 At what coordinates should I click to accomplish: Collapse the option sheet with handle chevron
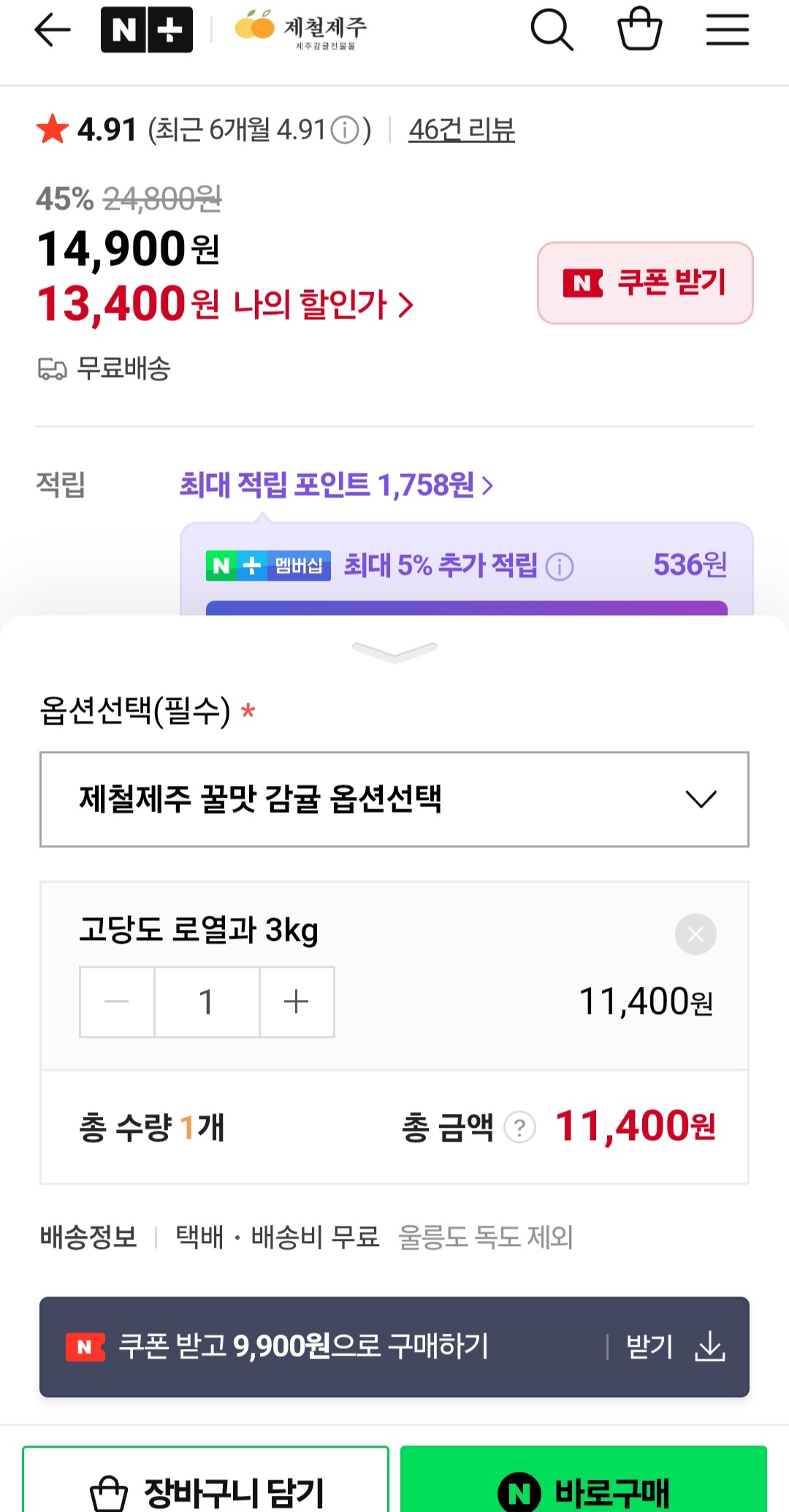394,650
